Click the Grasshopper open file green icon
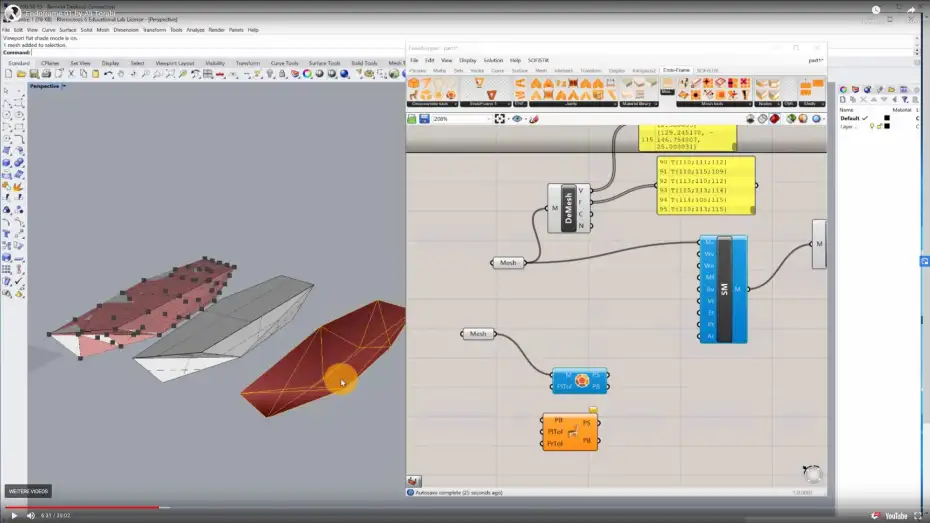Viewport: 930px width, 523px height. [412, 119]
